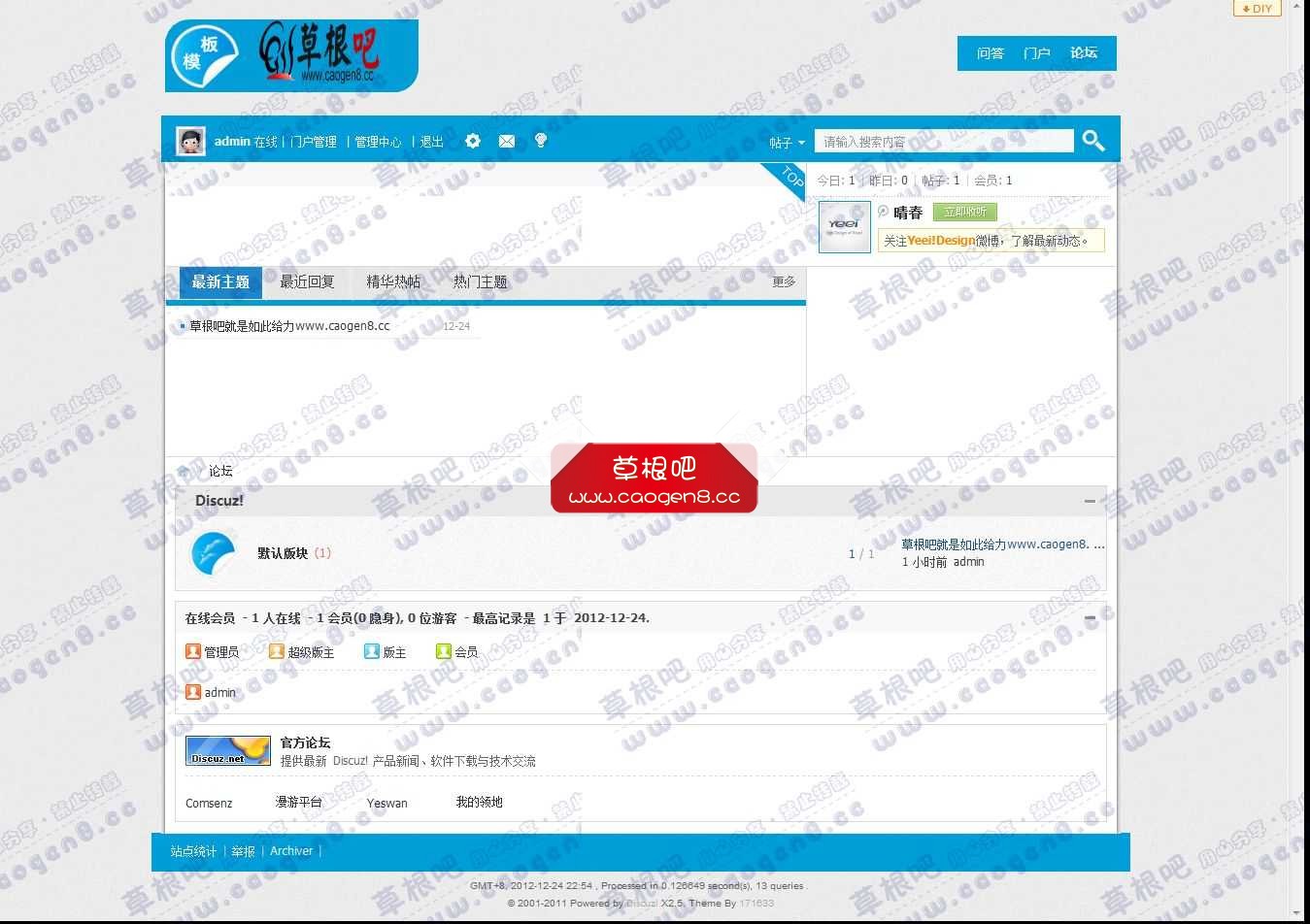1310x924 pixels.
Task: Click the green 立即收听 follow button
Action: point(964,212)
